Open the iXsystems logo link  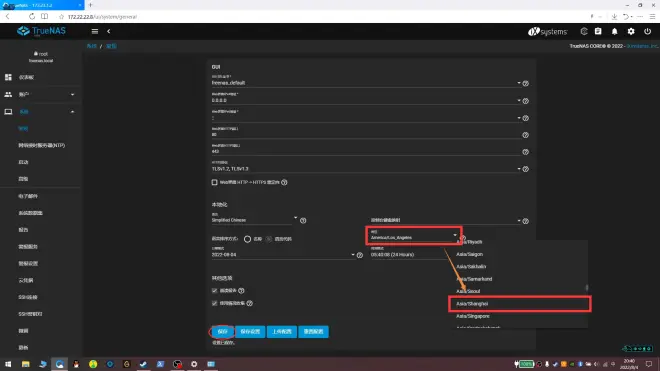click(548, 32)
